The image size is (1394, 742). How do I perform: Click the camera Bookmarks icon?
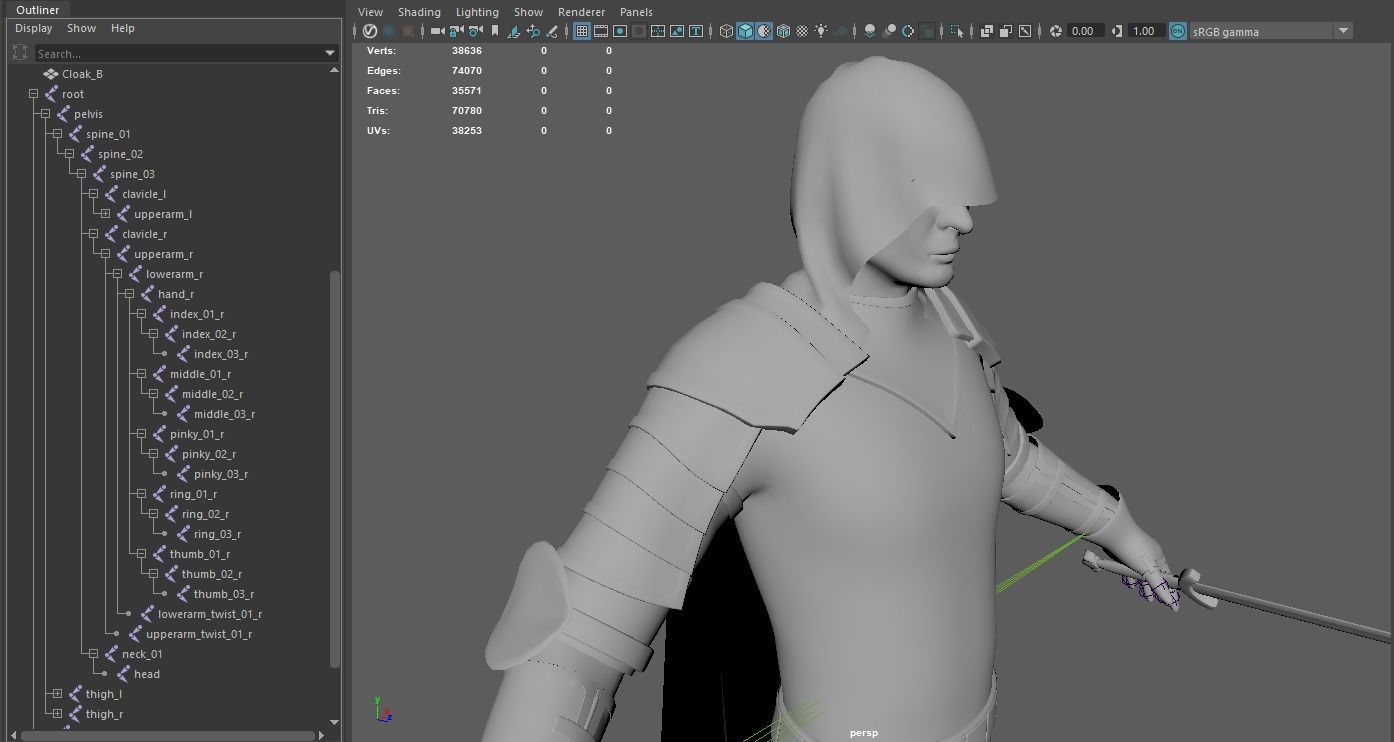pyautogui.click(x=495, y=31)
